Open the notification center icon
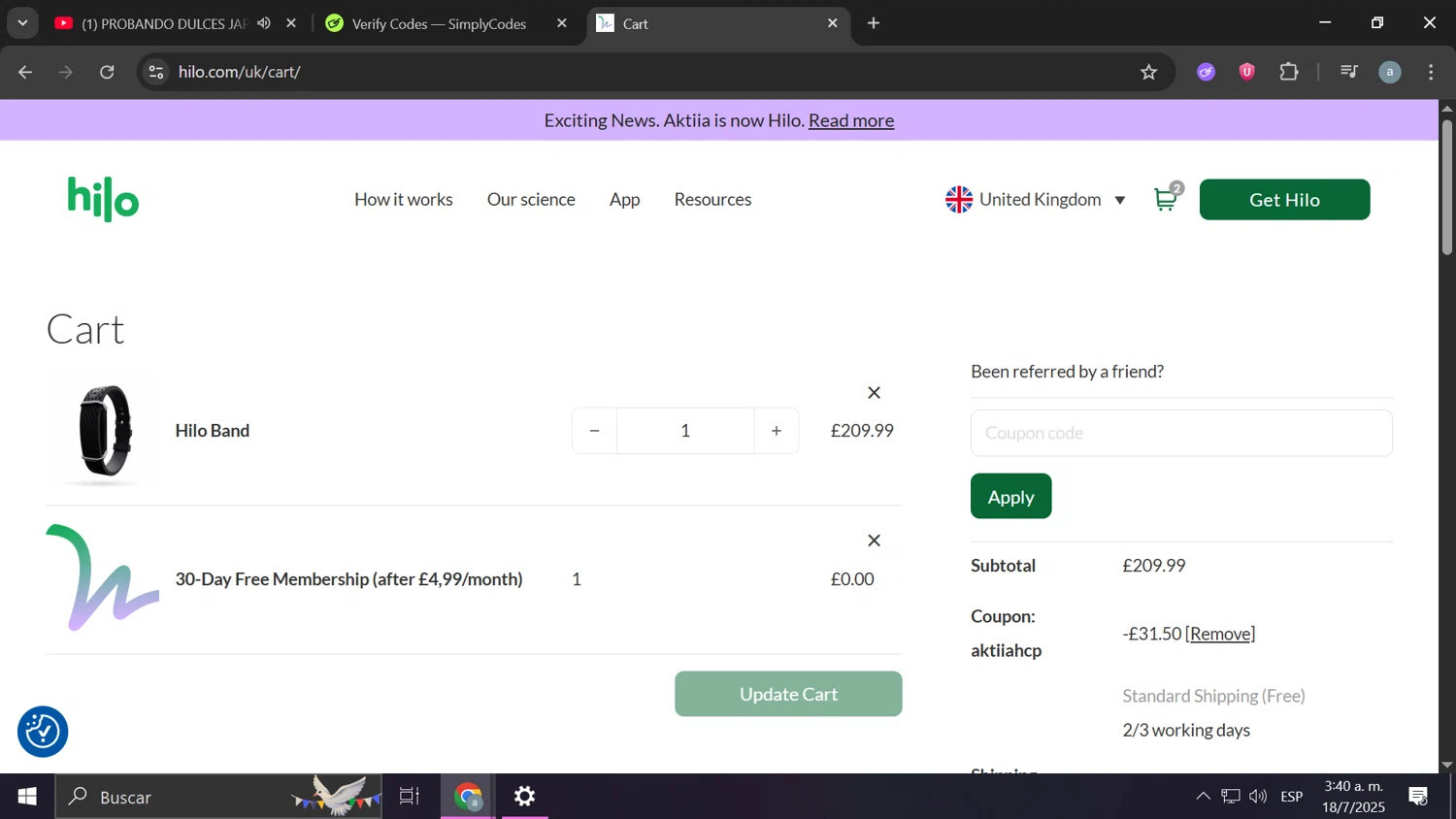 pyautogui.click(x=1418, y=797)
